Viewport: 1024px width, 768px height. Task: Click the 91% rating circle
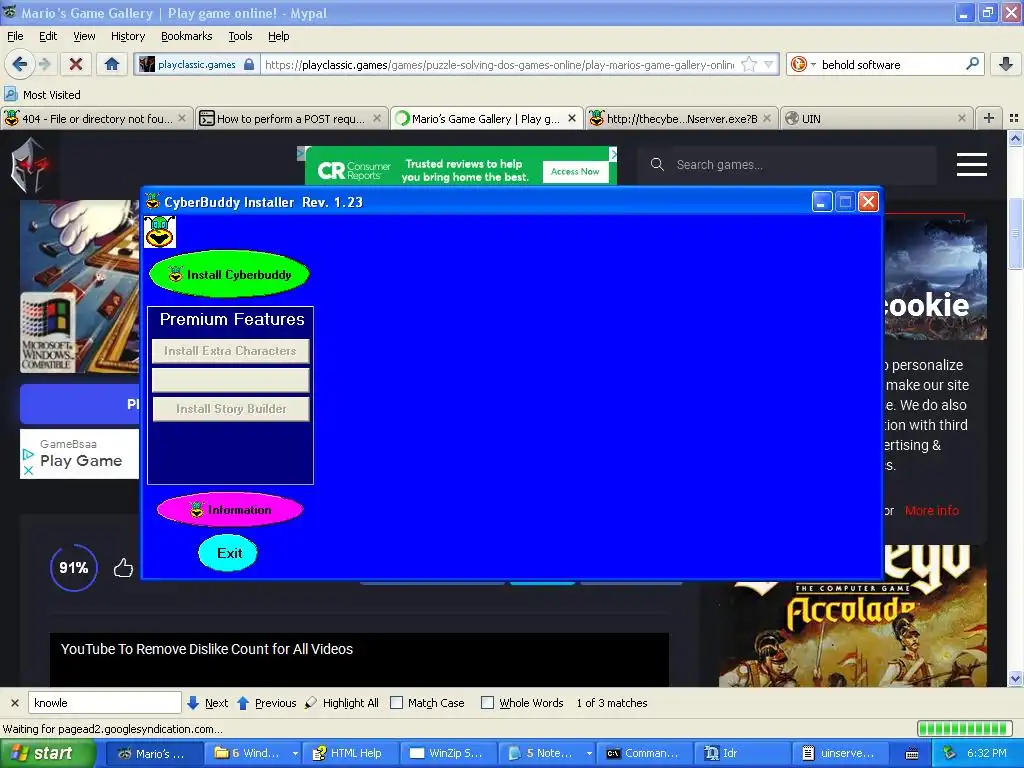coord(74,568)
